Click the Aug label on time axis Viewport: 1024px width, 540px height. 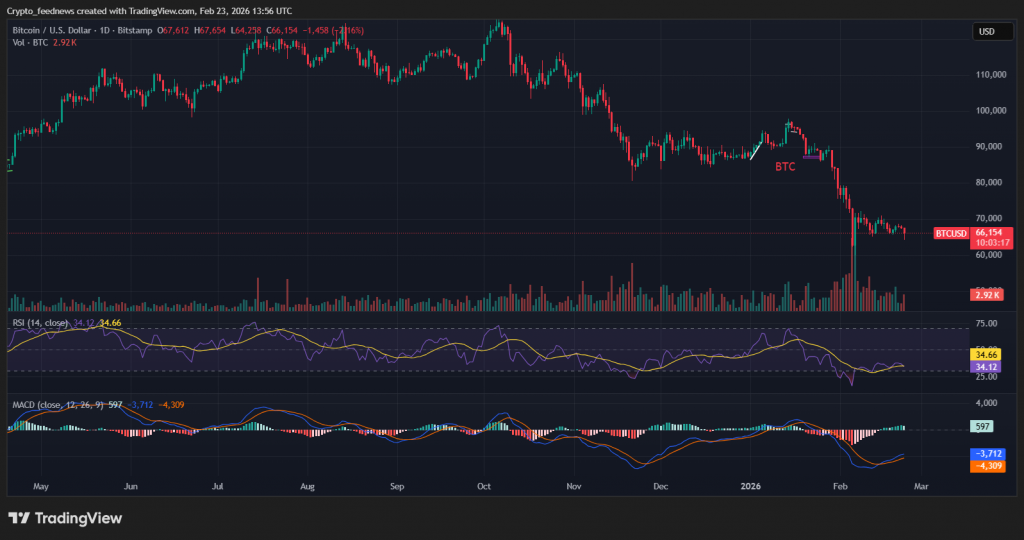(307, 486)
